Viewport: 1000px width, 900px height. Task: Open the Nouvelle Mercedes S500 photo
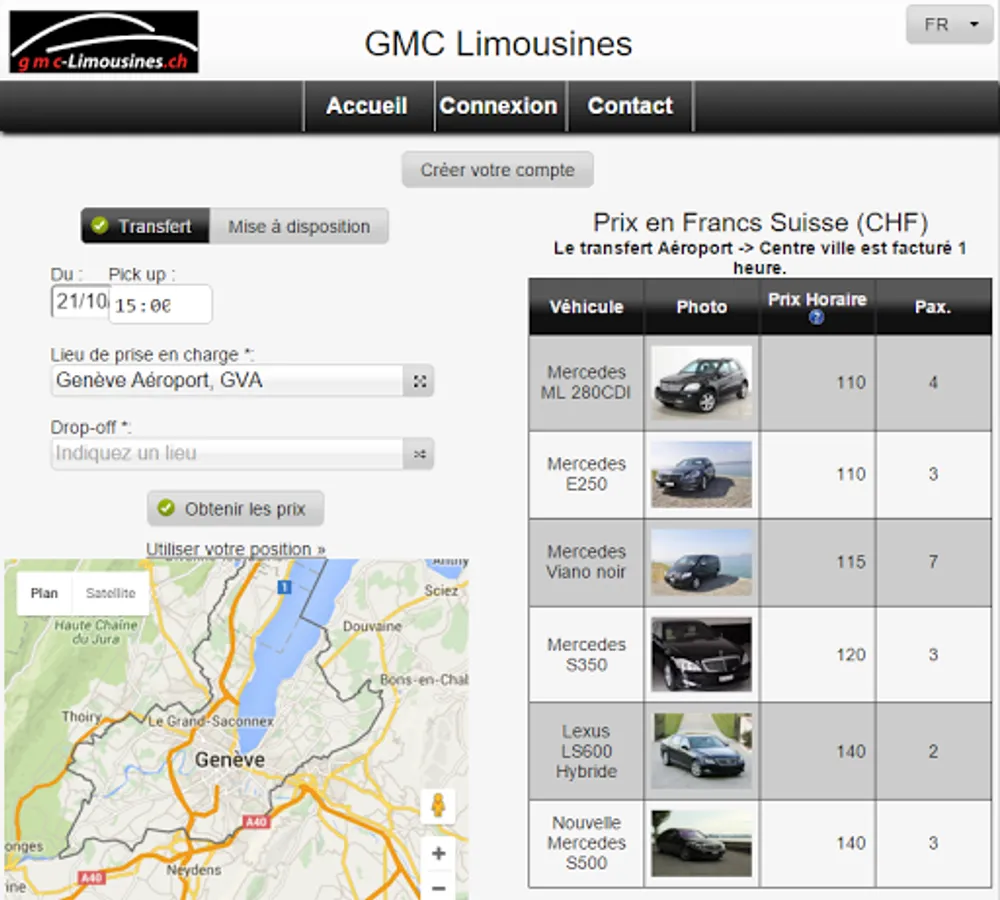702,843
